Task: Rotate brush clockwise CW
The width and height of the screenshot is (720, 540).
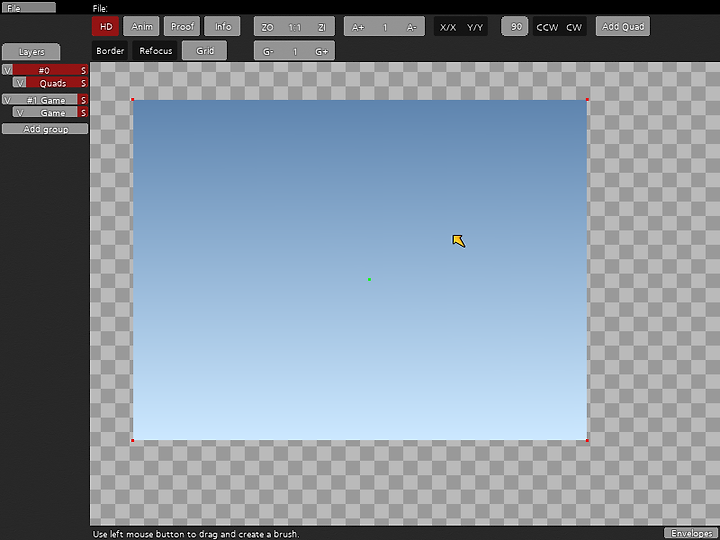Action: point(574,27)
